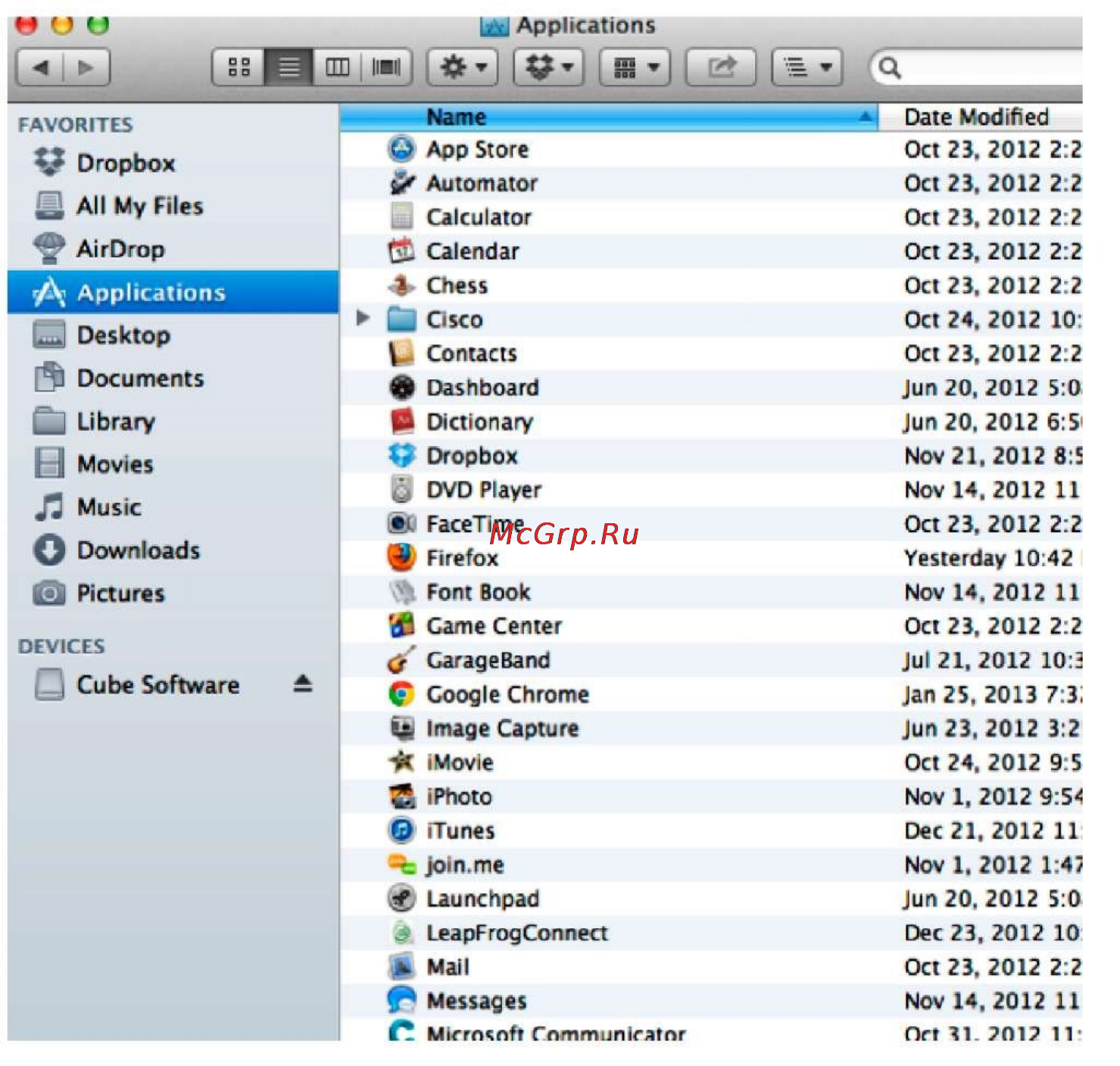The image size is (1120, 1066).
Task: Open Downloads in the sidebar
Action: [x=173, y=550]
